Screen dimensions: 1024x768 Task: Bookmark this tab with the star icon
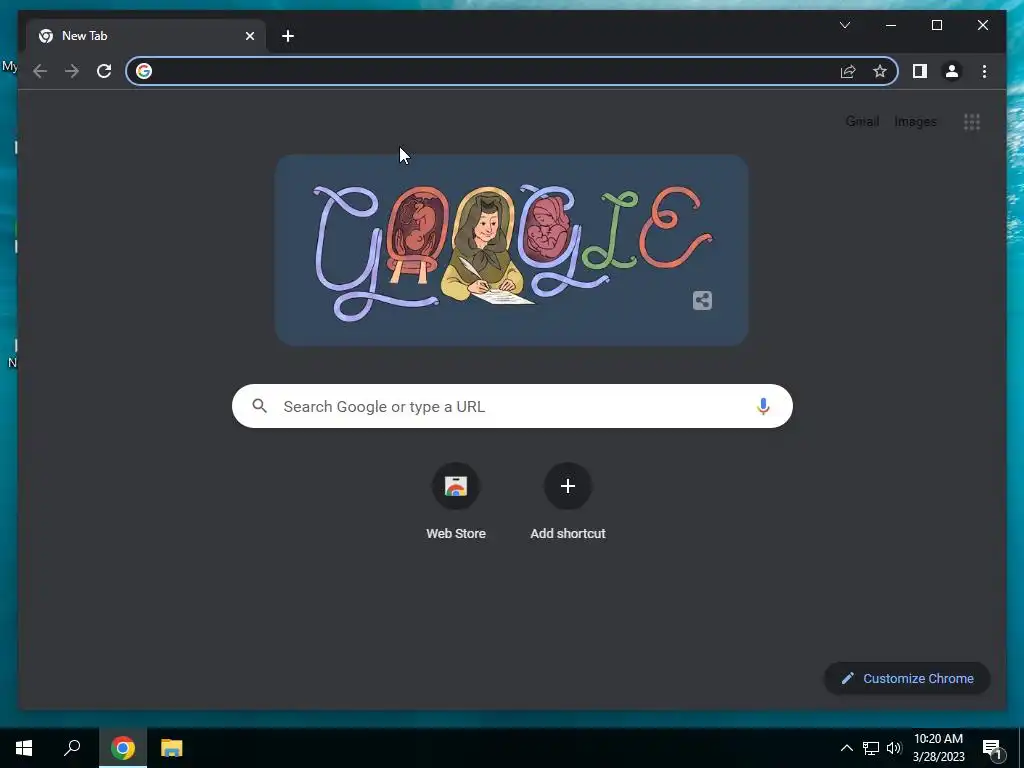click(880, 71)
